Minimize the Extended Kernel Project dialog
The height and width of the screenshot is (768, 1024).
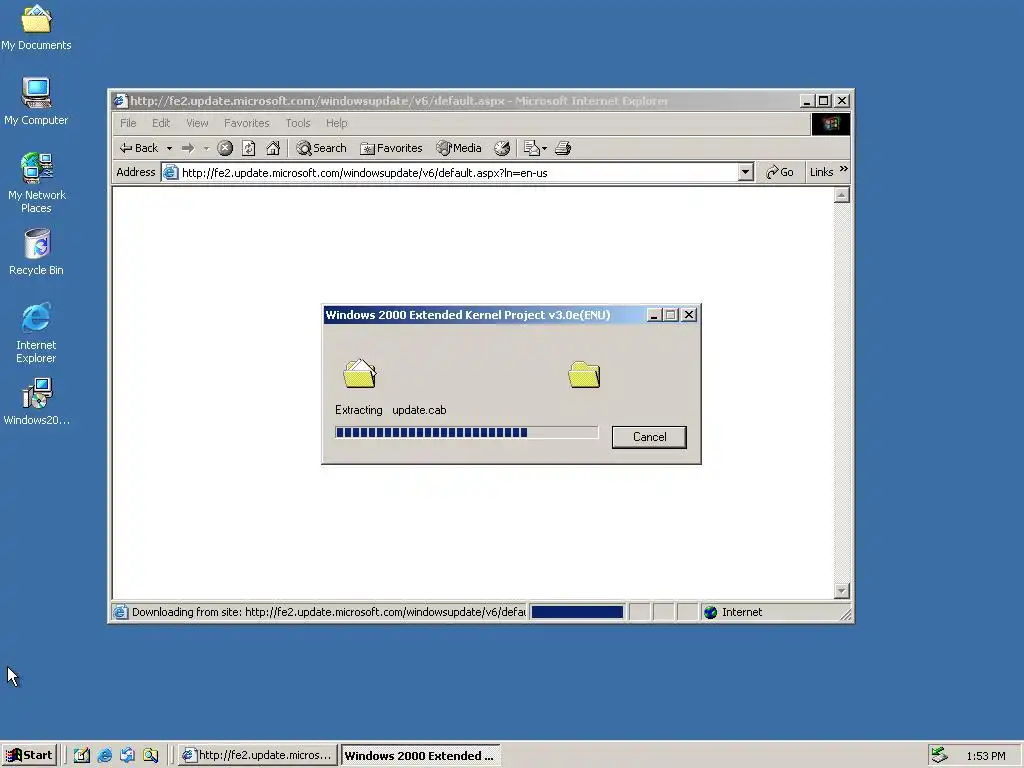654,315
